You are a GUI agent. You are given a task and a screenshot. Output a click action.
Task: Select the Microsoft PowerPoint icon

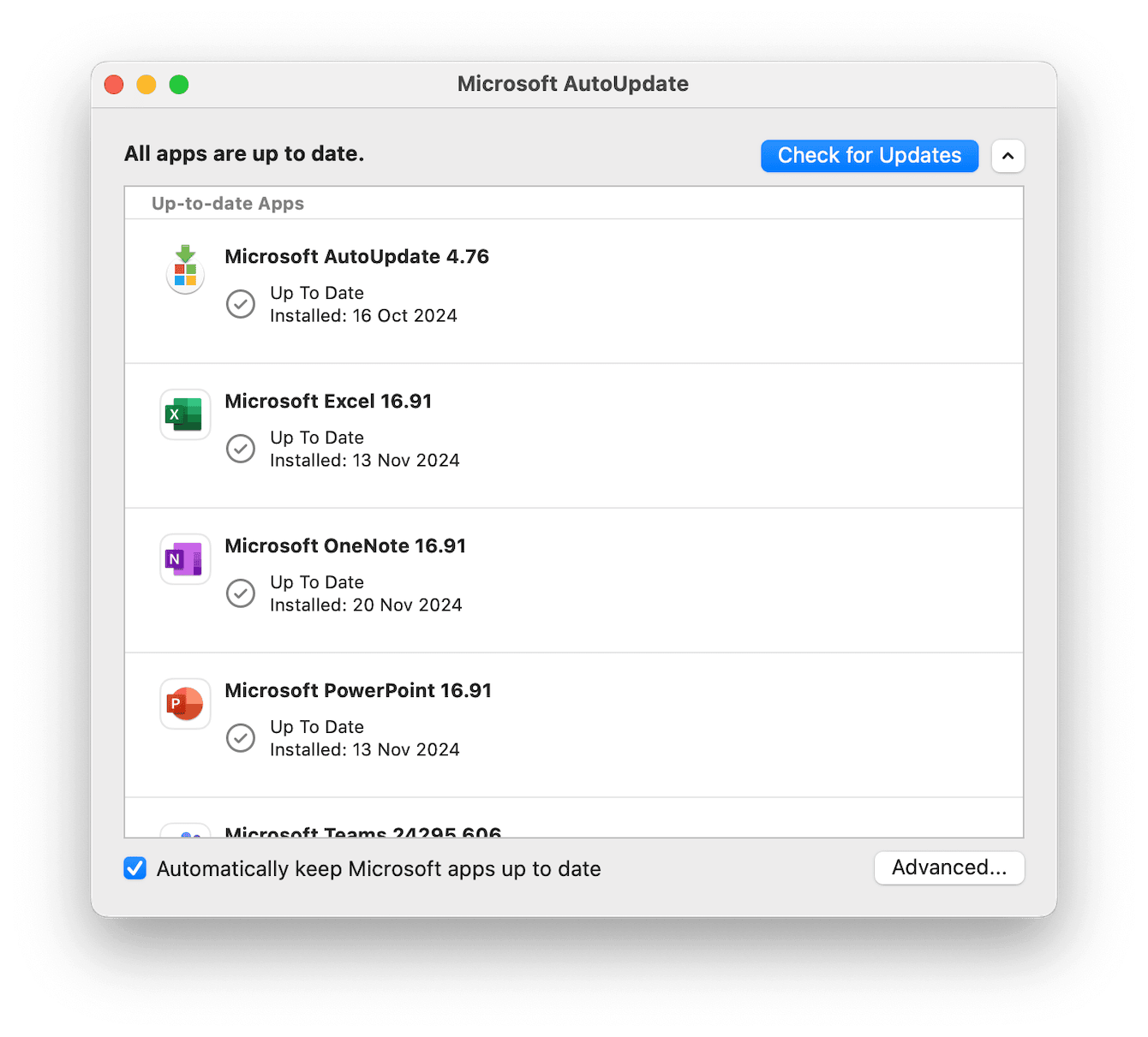click(185, 703)
